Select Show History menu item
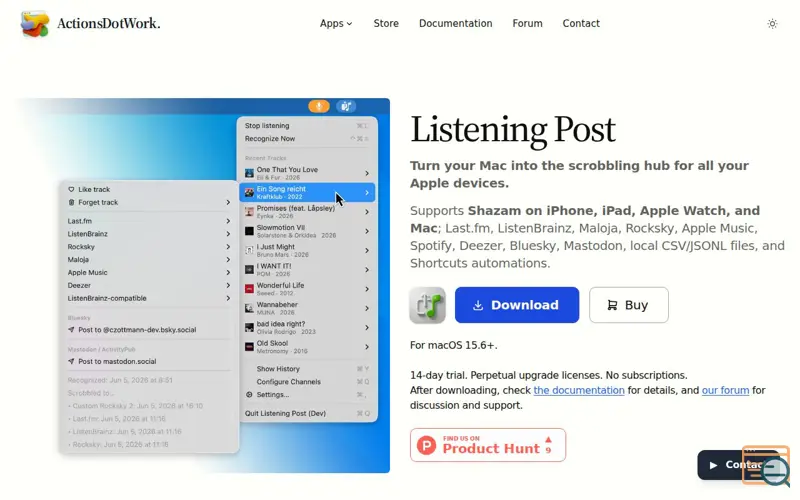 [308, 369]
